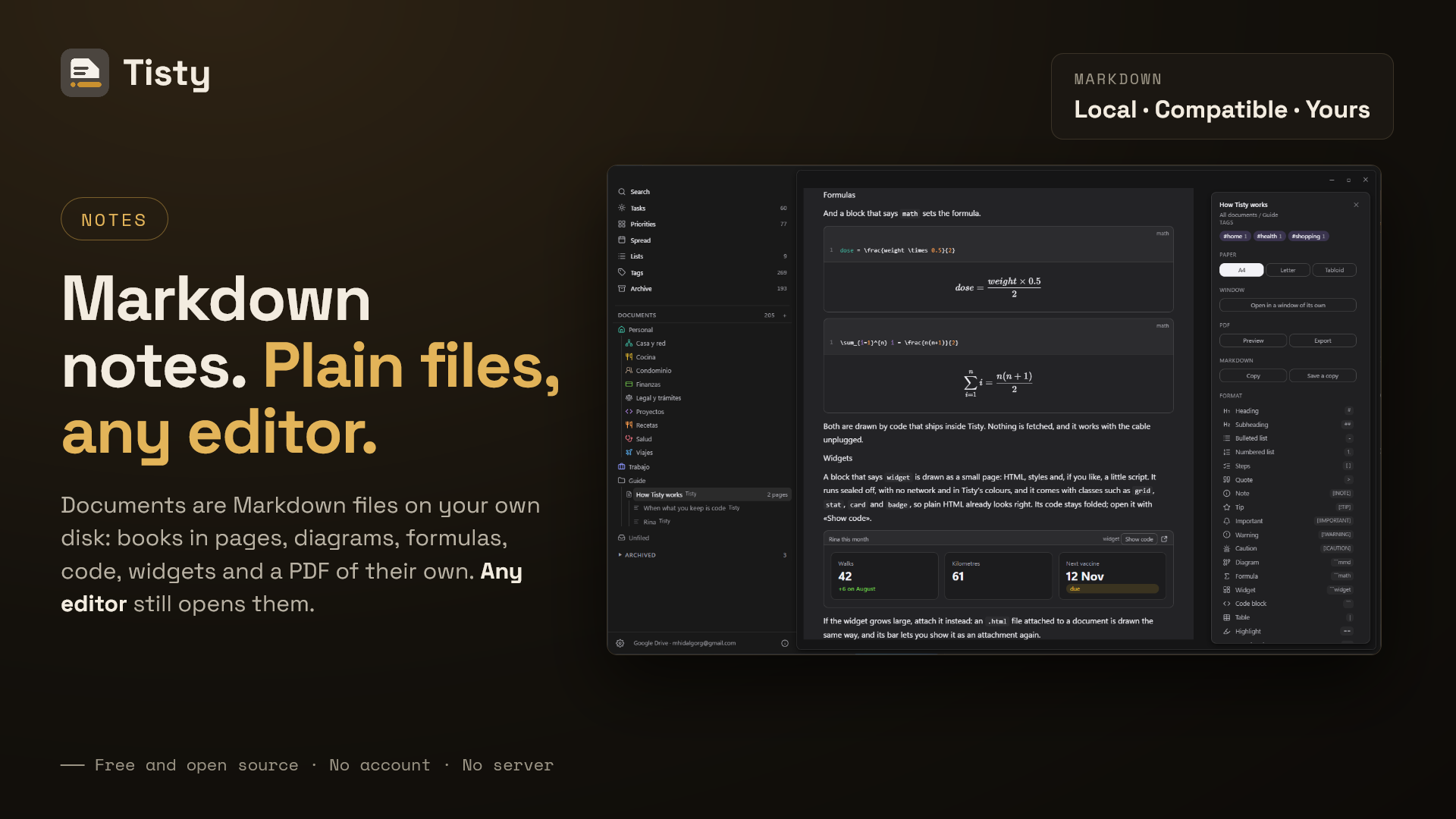Click the #home tag chip
The image size is (1456, 819).
click(1235, 237)
